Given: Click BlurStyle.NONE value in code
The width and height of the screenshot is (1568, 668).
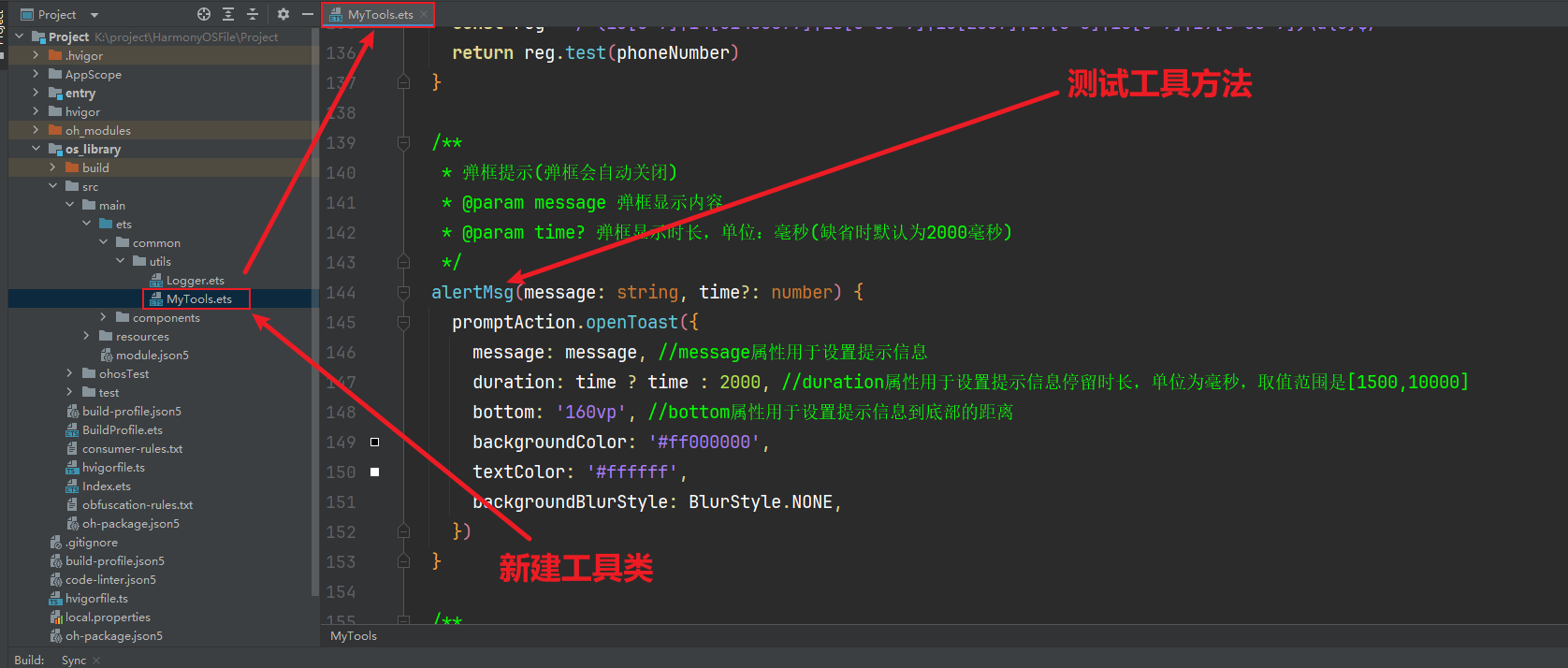Looking at the screenshot, I should (x=761, y=502).
